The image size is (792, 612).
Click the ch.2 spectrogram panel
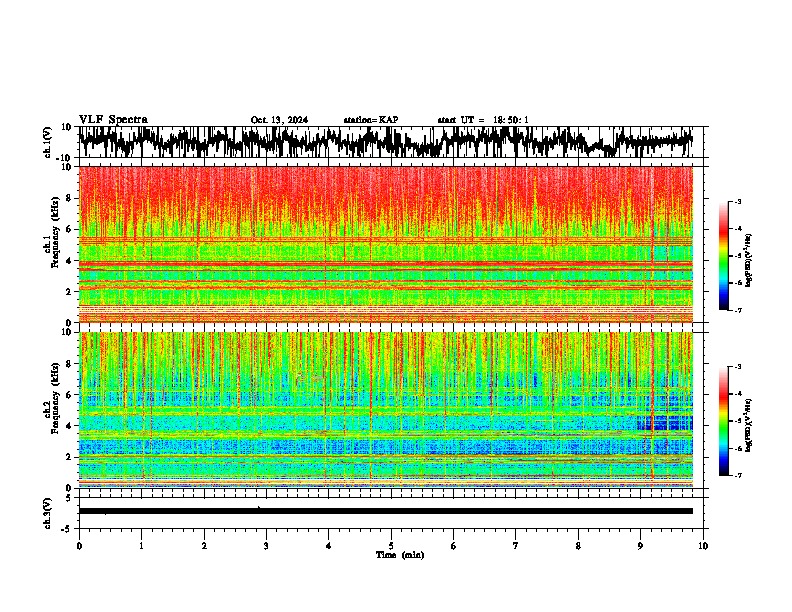(x=386, y=410)
